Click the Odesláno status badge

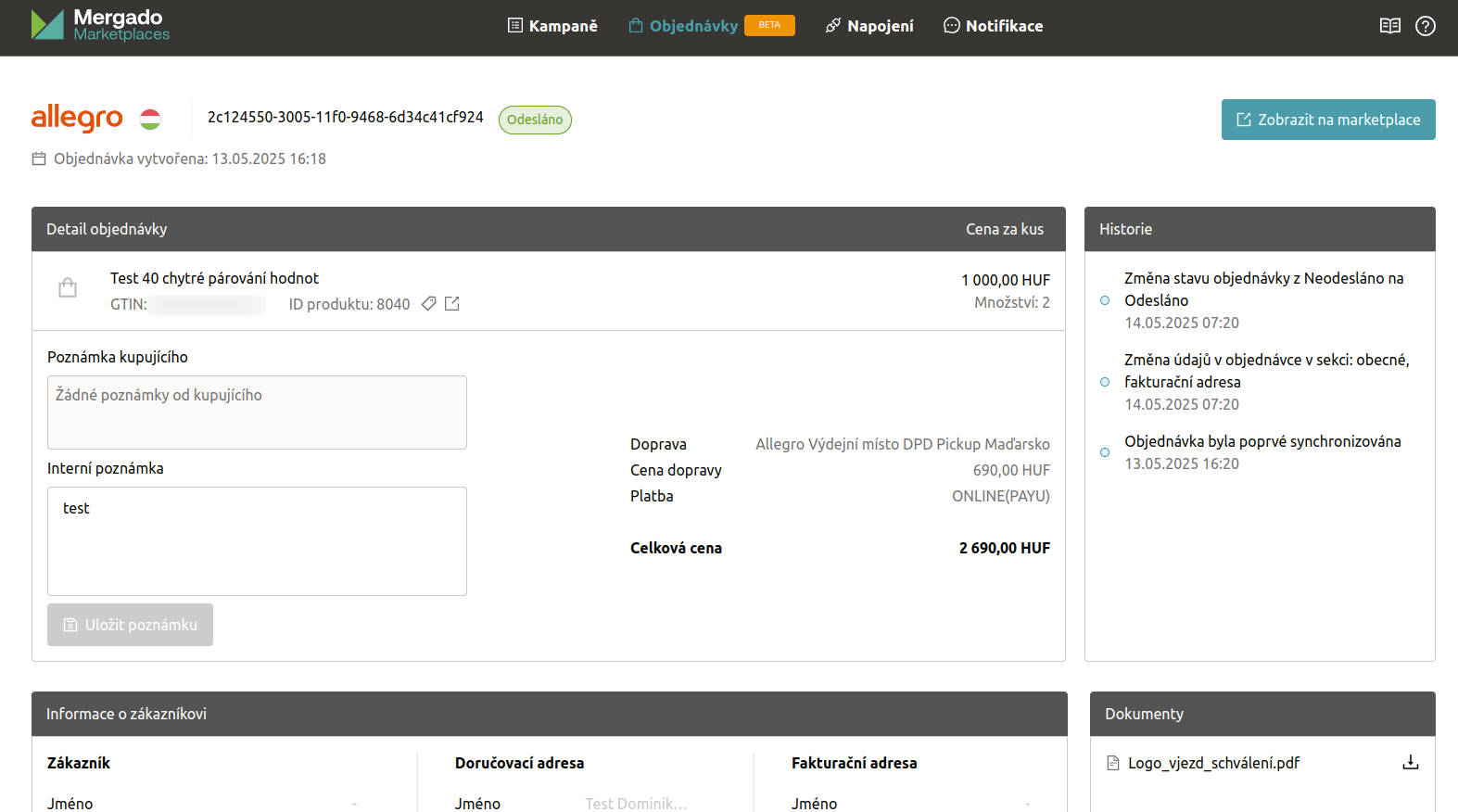(535, 120)
